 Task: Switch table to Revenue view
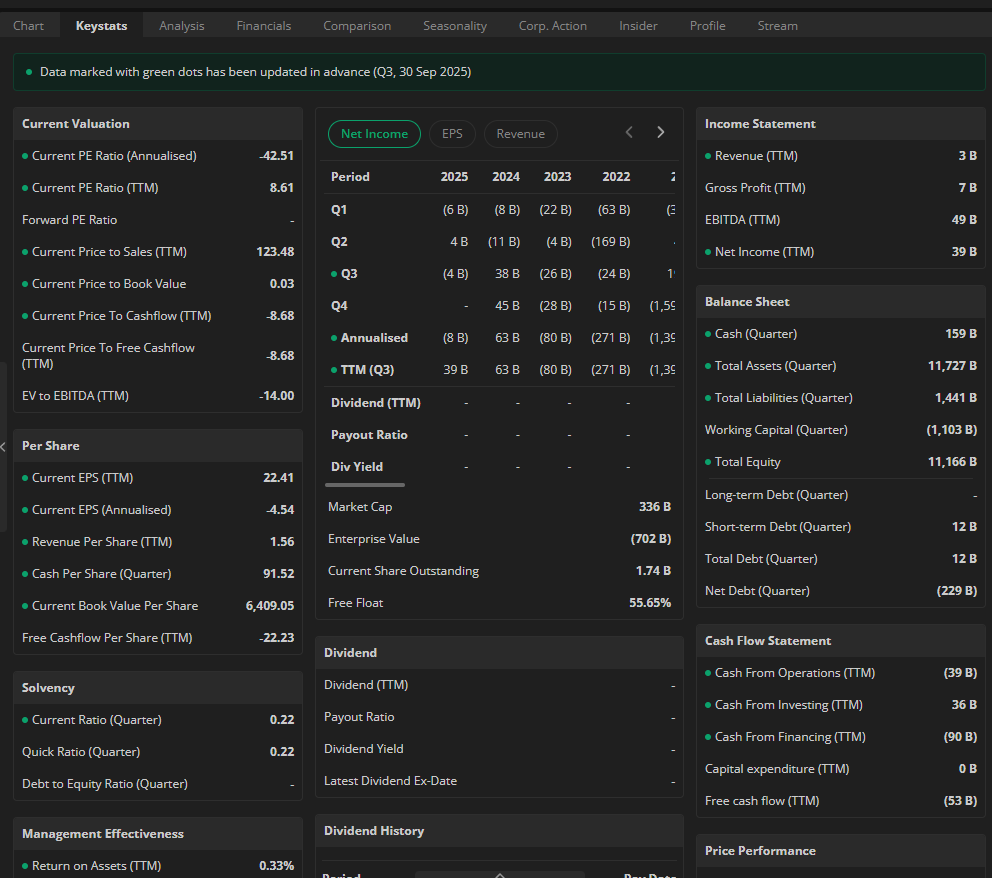pyautogui.click(x=520, y=134)
